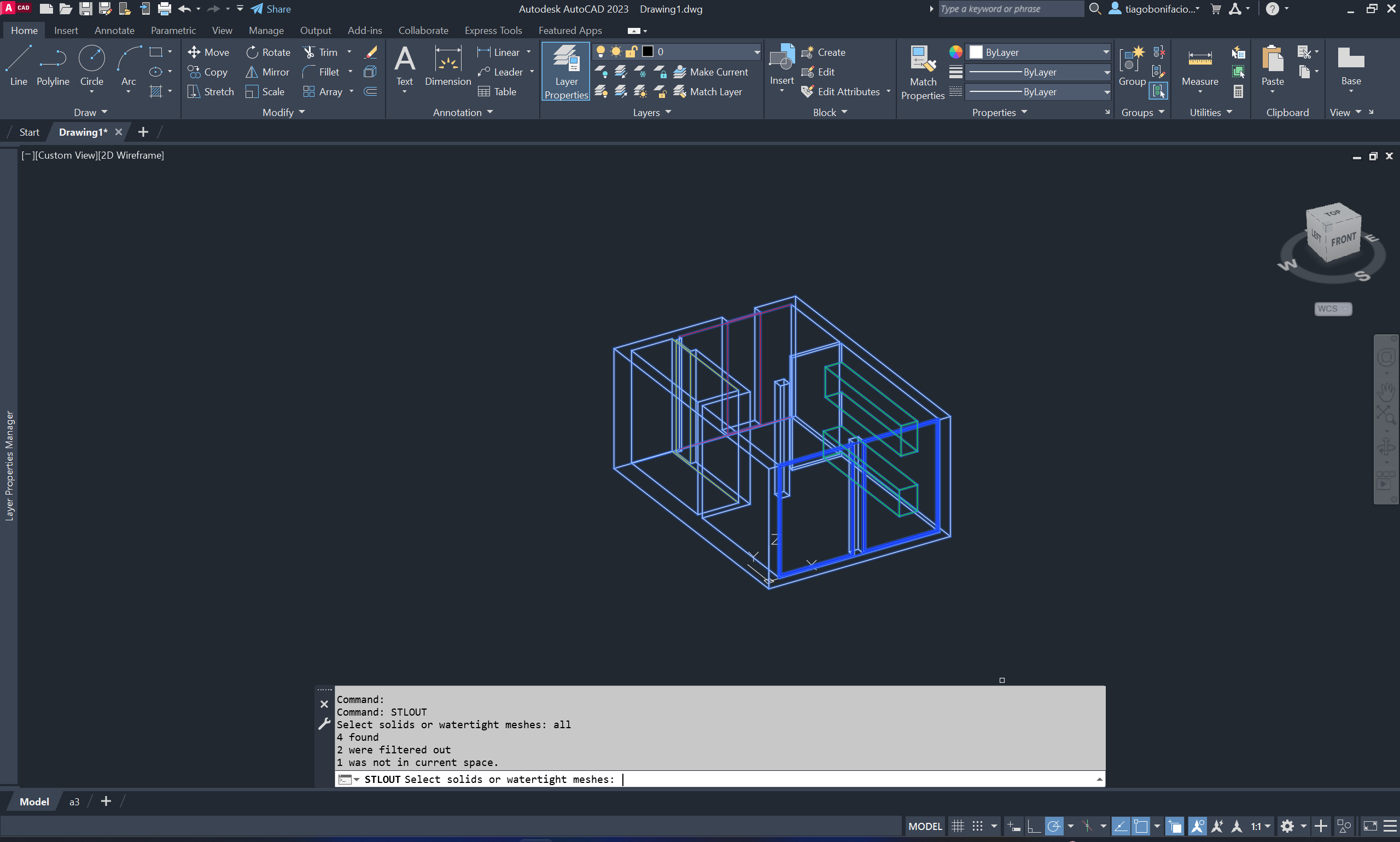Click the Share button

pos(271,9)
